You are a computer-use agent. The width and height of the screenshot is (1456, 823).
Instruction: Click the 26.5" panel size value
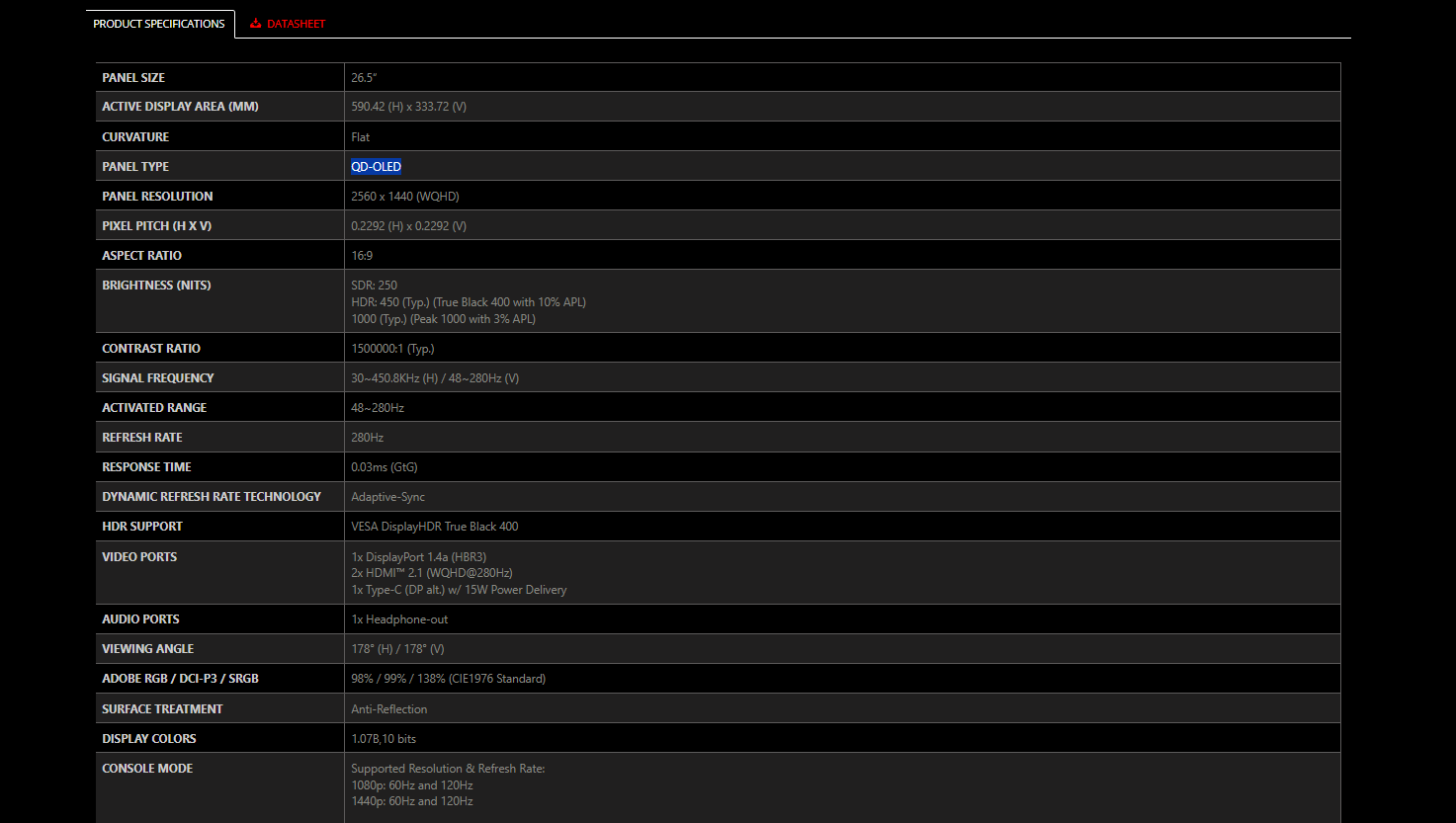click(364, 78)
